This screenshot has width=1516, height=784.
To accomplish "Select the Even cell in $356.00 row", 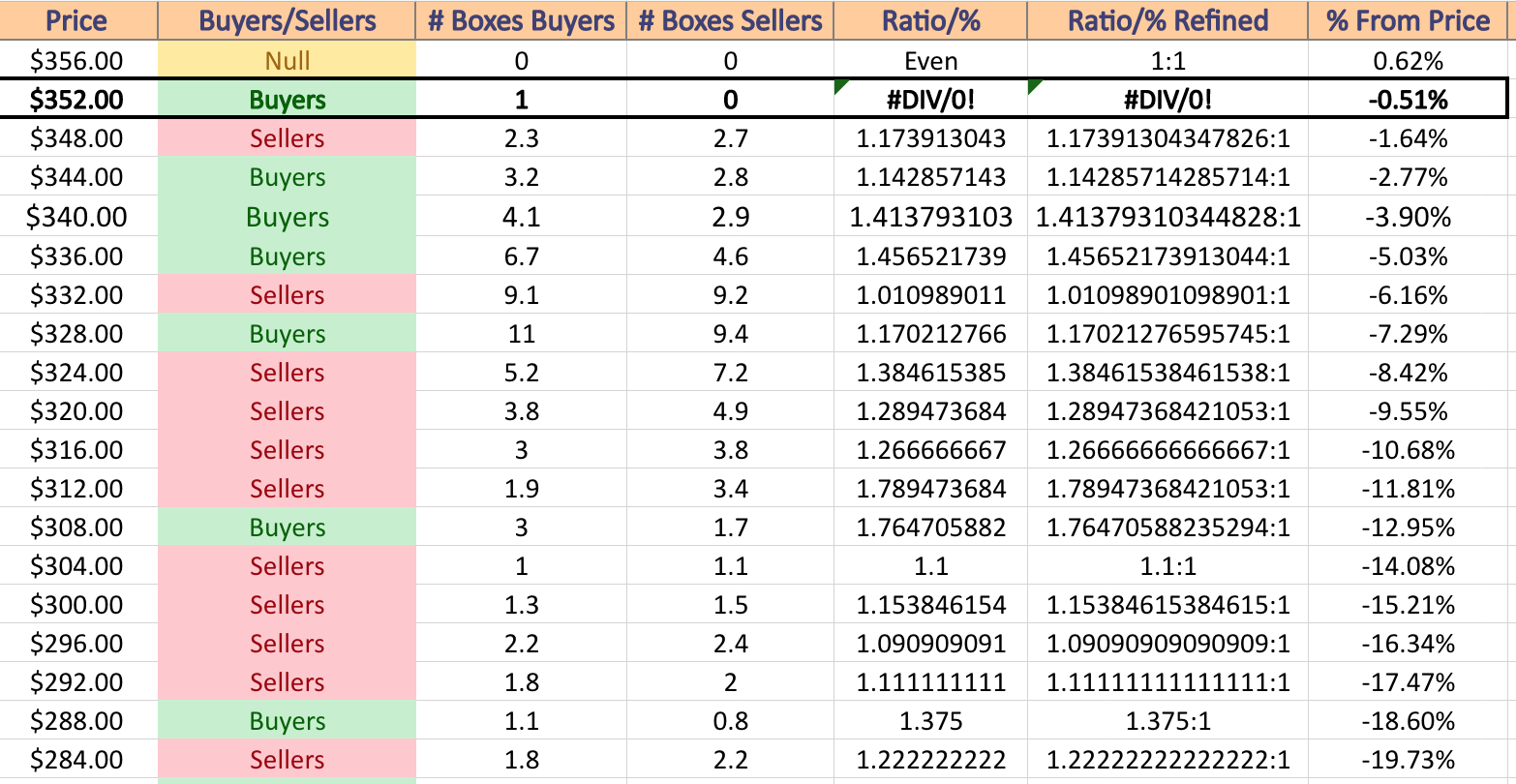I will (930, 61).
